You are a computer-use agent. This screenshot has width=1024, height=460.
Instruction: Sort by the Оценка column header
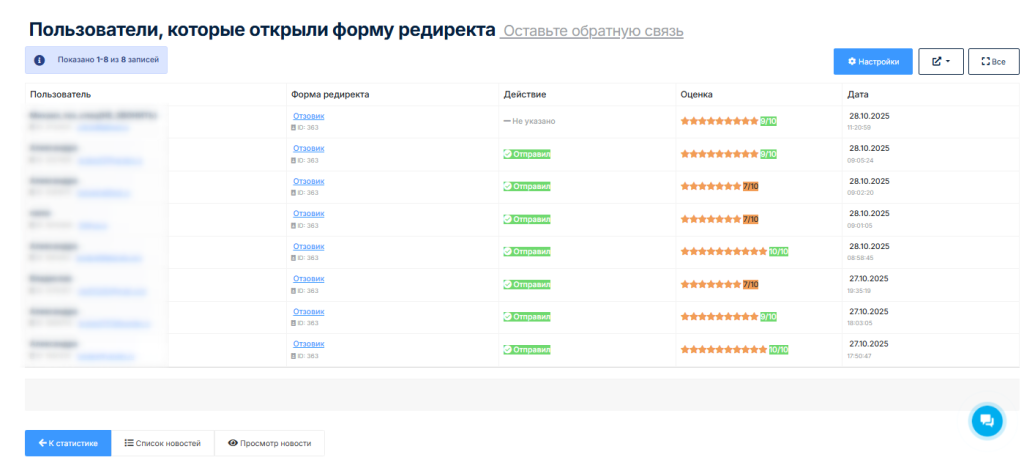pos(696,94)
